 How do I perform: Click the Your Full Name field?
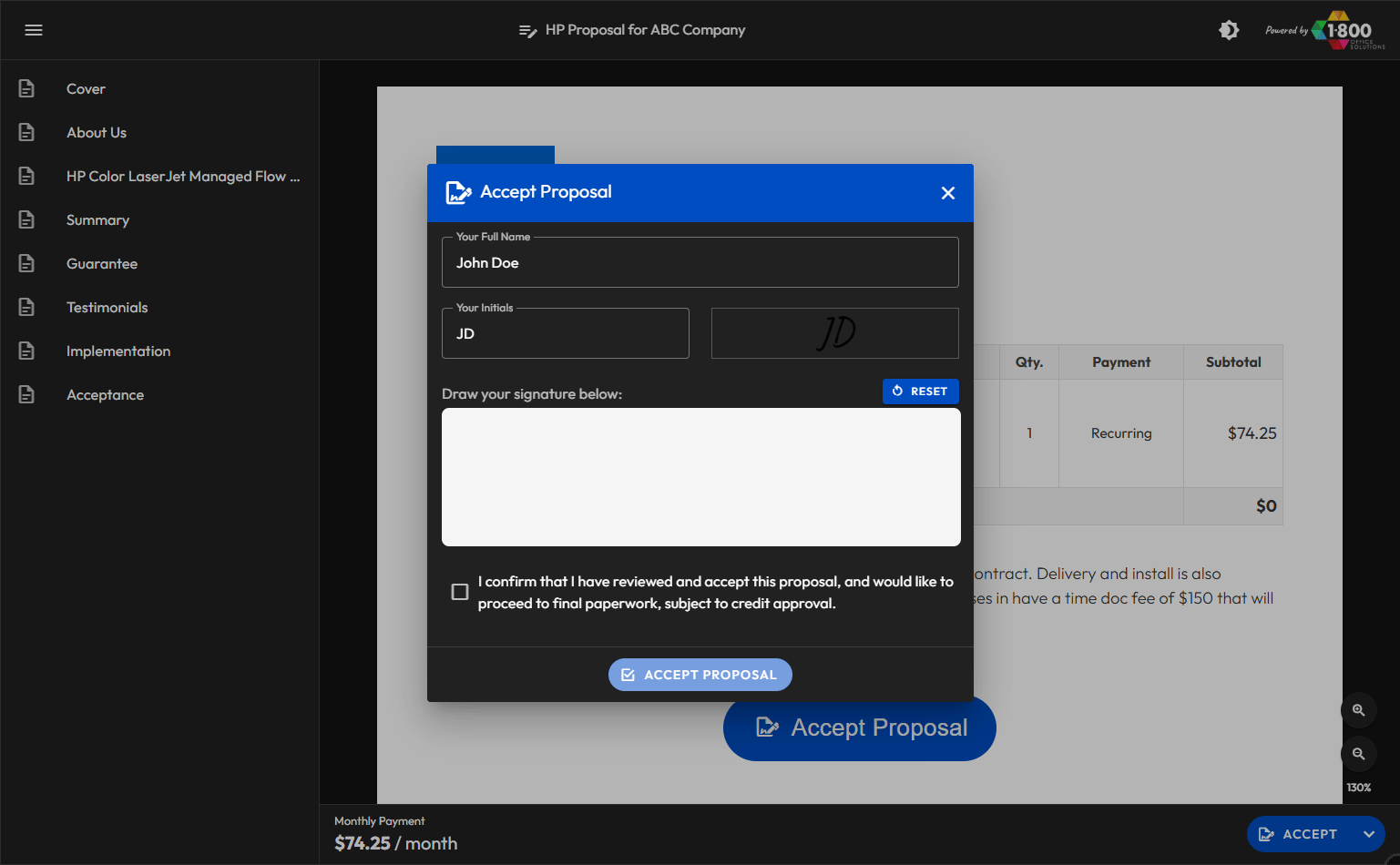[700, 262]
